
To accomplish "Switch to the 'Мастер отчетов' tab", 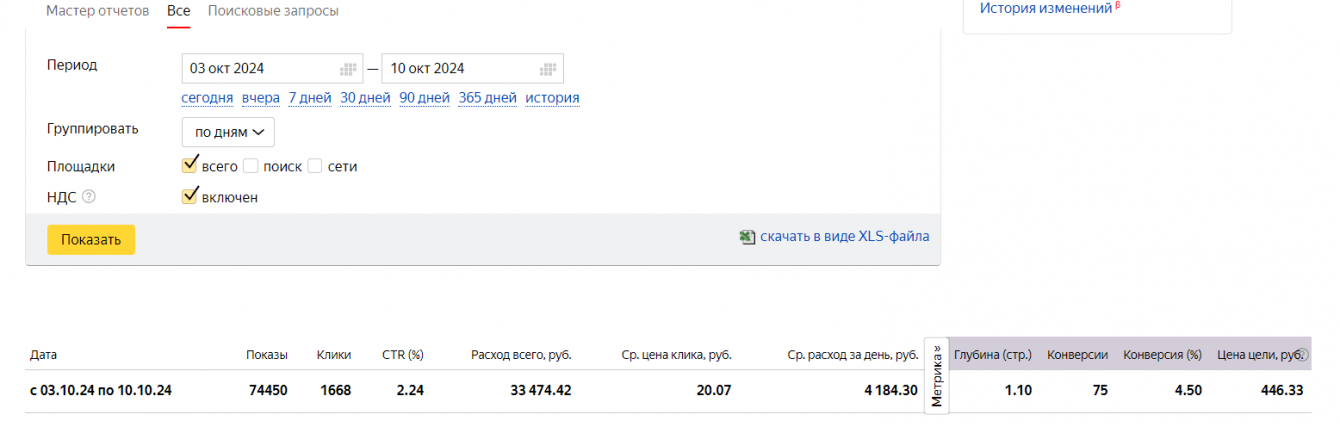I will point(97,11).
